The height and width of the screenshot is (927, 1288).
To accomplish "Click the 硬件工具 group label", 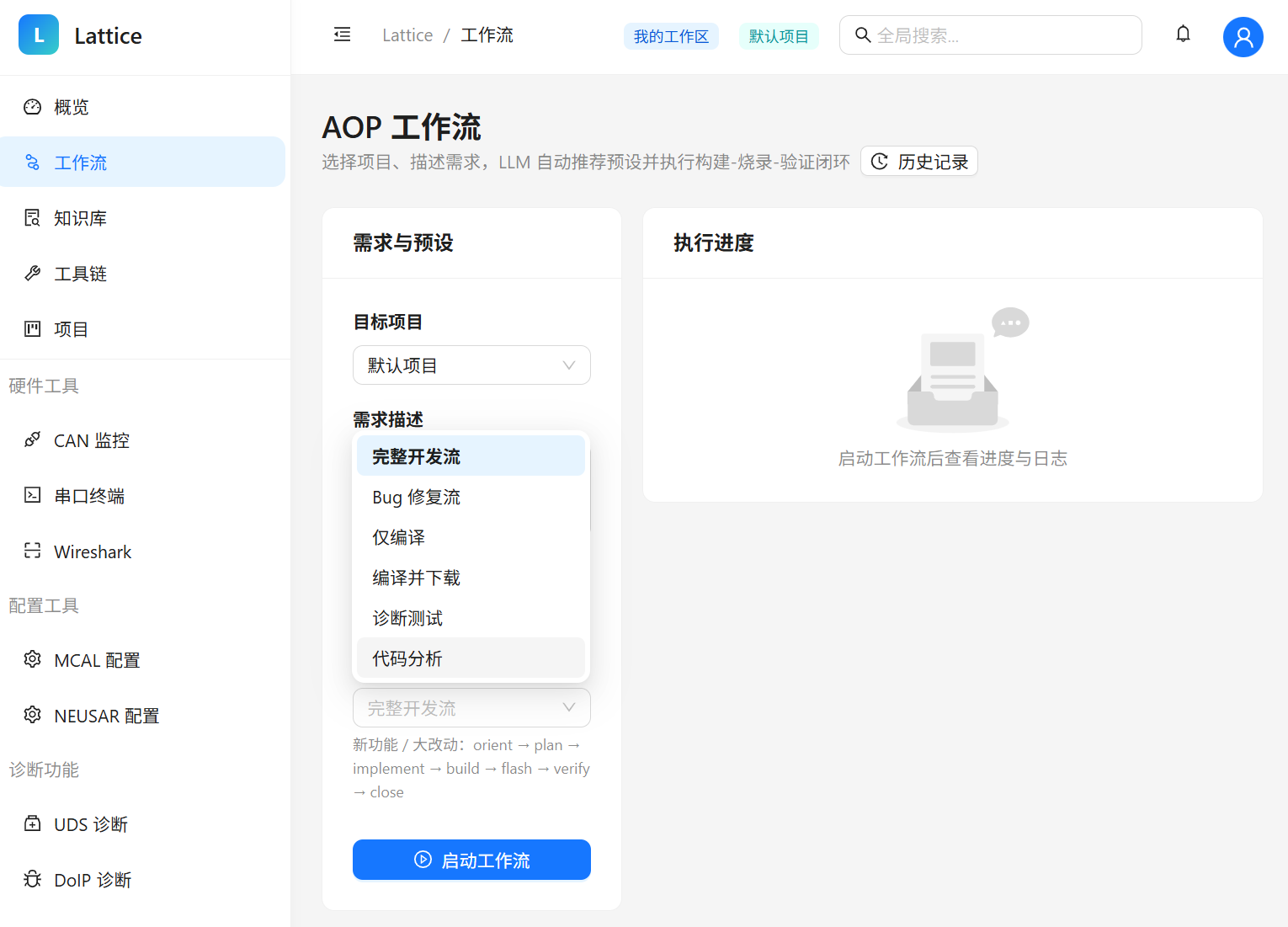I will pos(44,386).
